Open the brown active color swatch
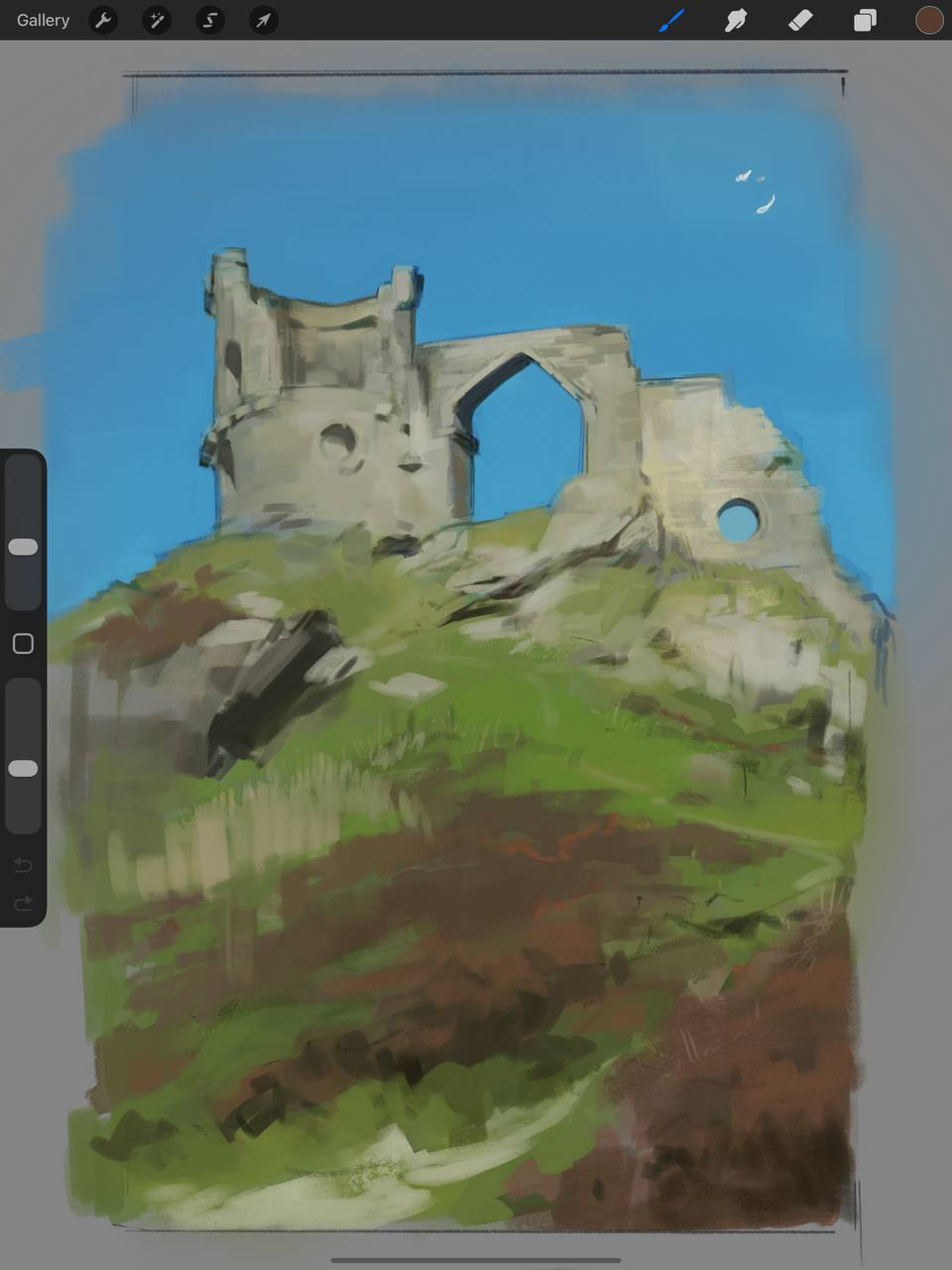Viewport: 952px width, 1270px height. point(929,20)
